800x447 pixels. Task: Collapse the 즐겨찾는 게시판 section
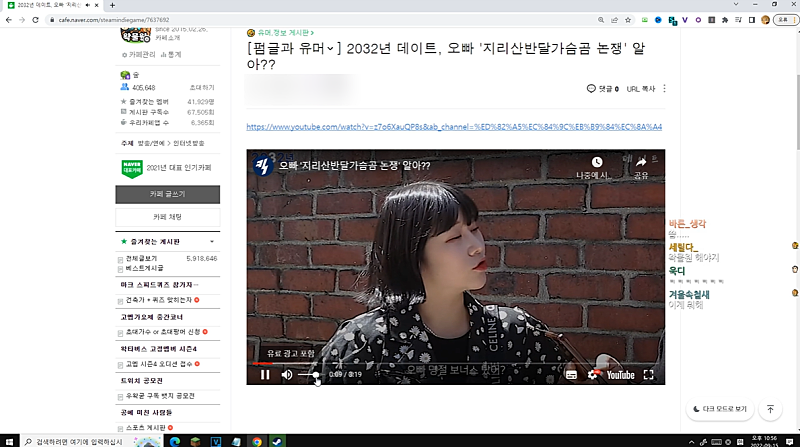(211, 242)
